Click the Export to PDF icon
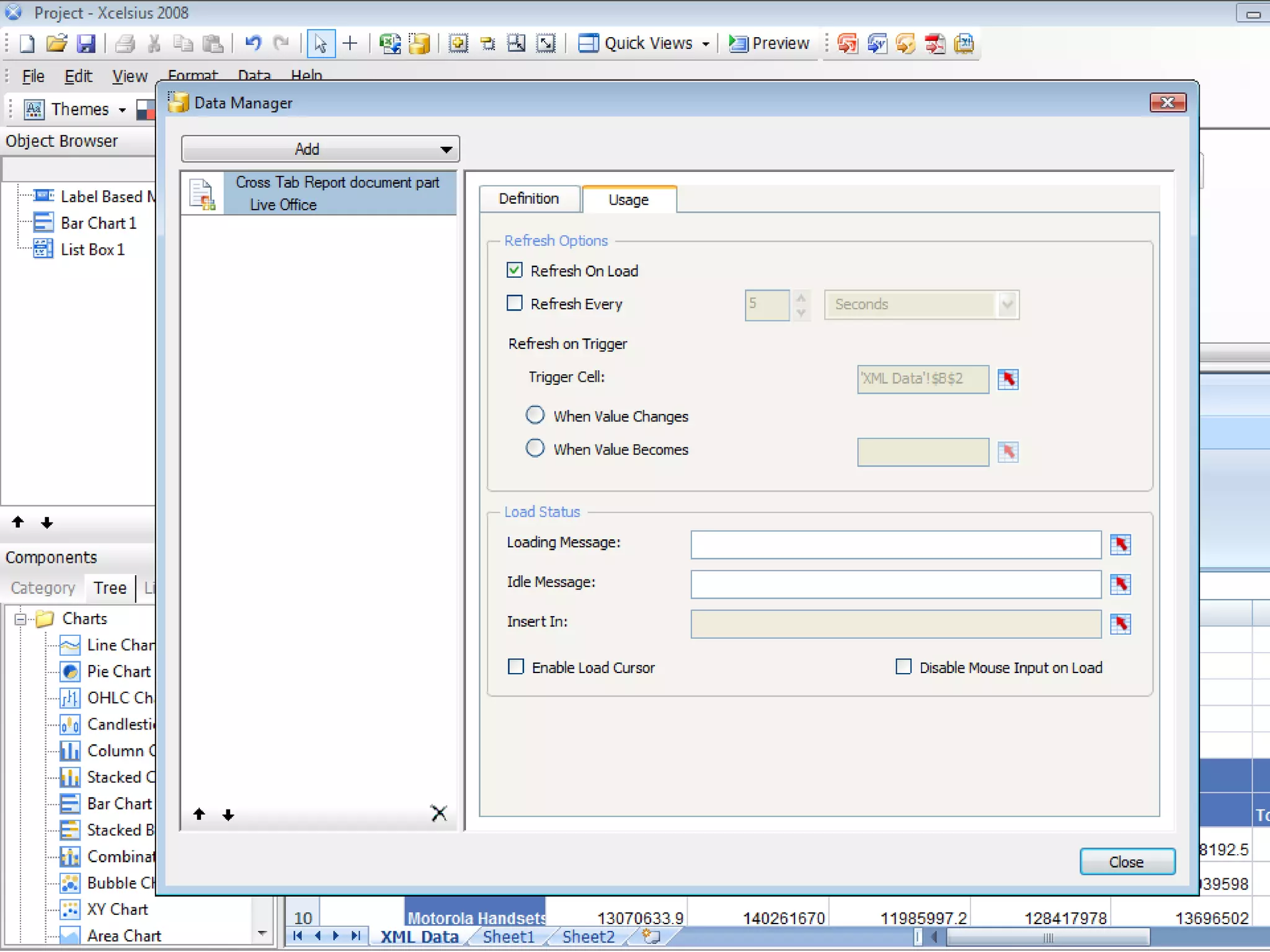The height and width of the screenshot is (952, 1270). (935, 43)
